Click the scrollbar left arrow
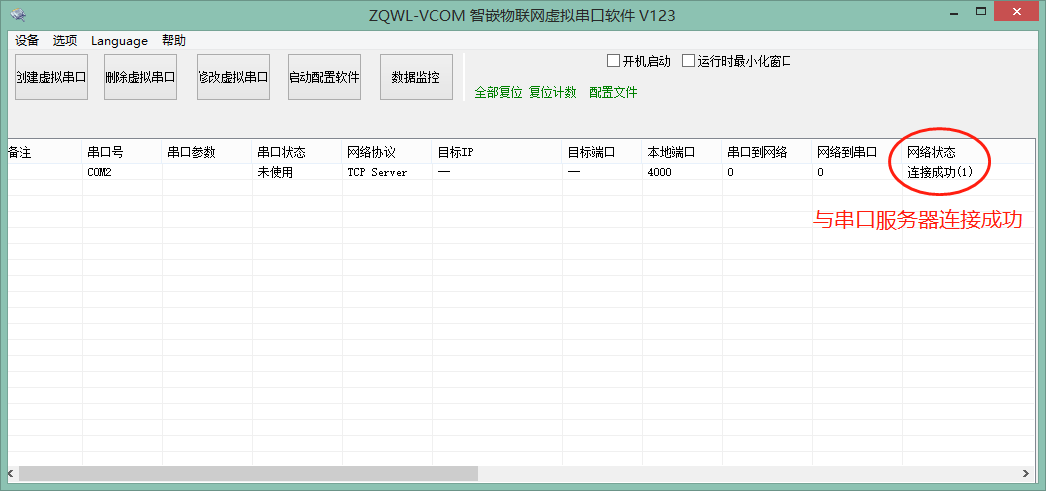 pos(13,474)
